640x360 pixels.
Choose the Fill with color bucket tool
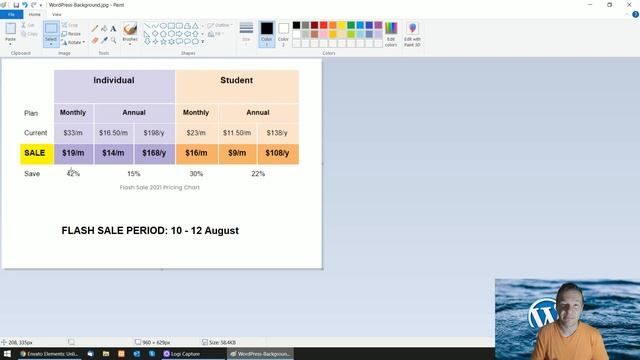[x=104, y=29]
